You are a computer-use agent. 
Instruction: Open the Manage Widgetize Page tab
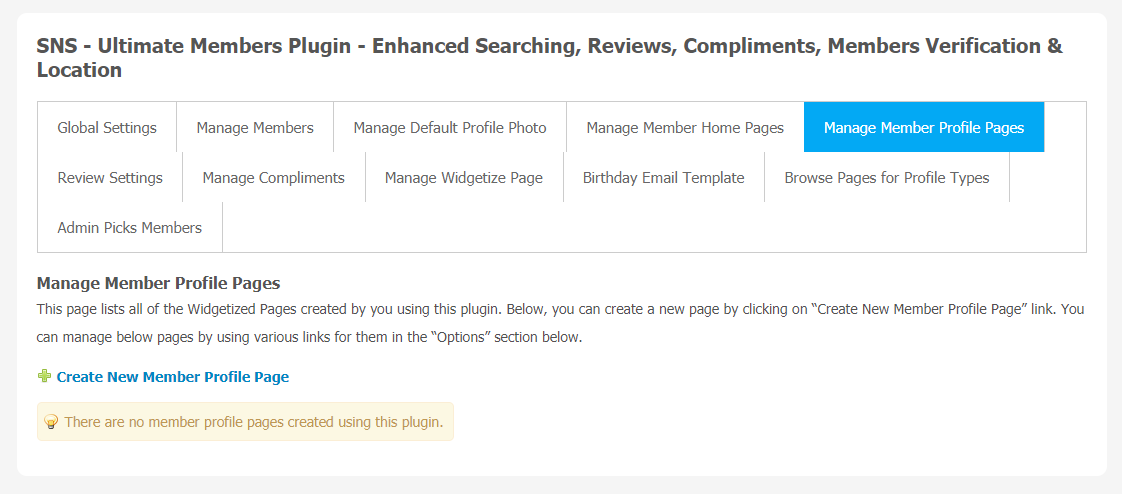pos(464,178)
